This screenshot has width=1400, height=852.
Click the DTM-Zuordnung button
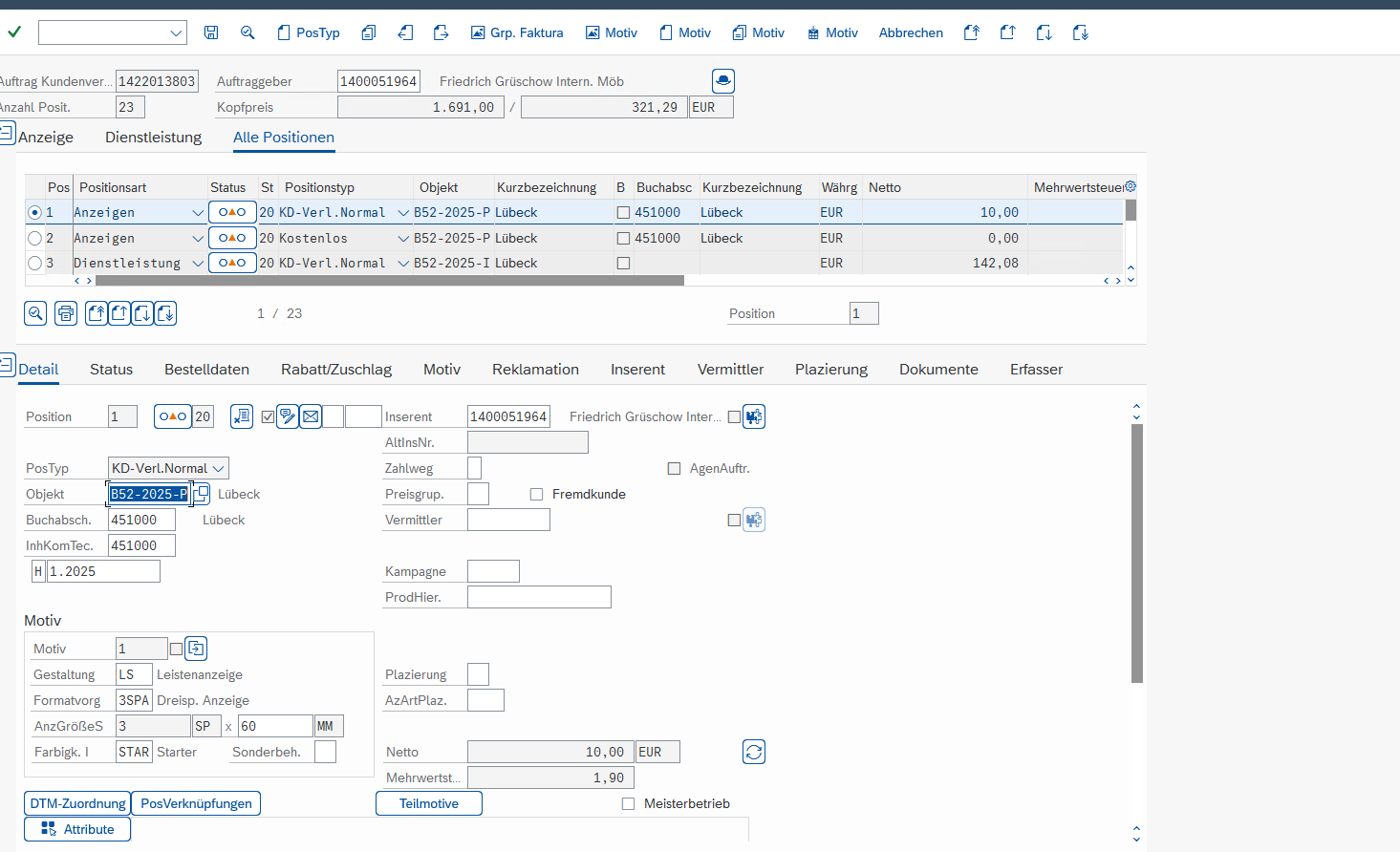pos(77,803)
